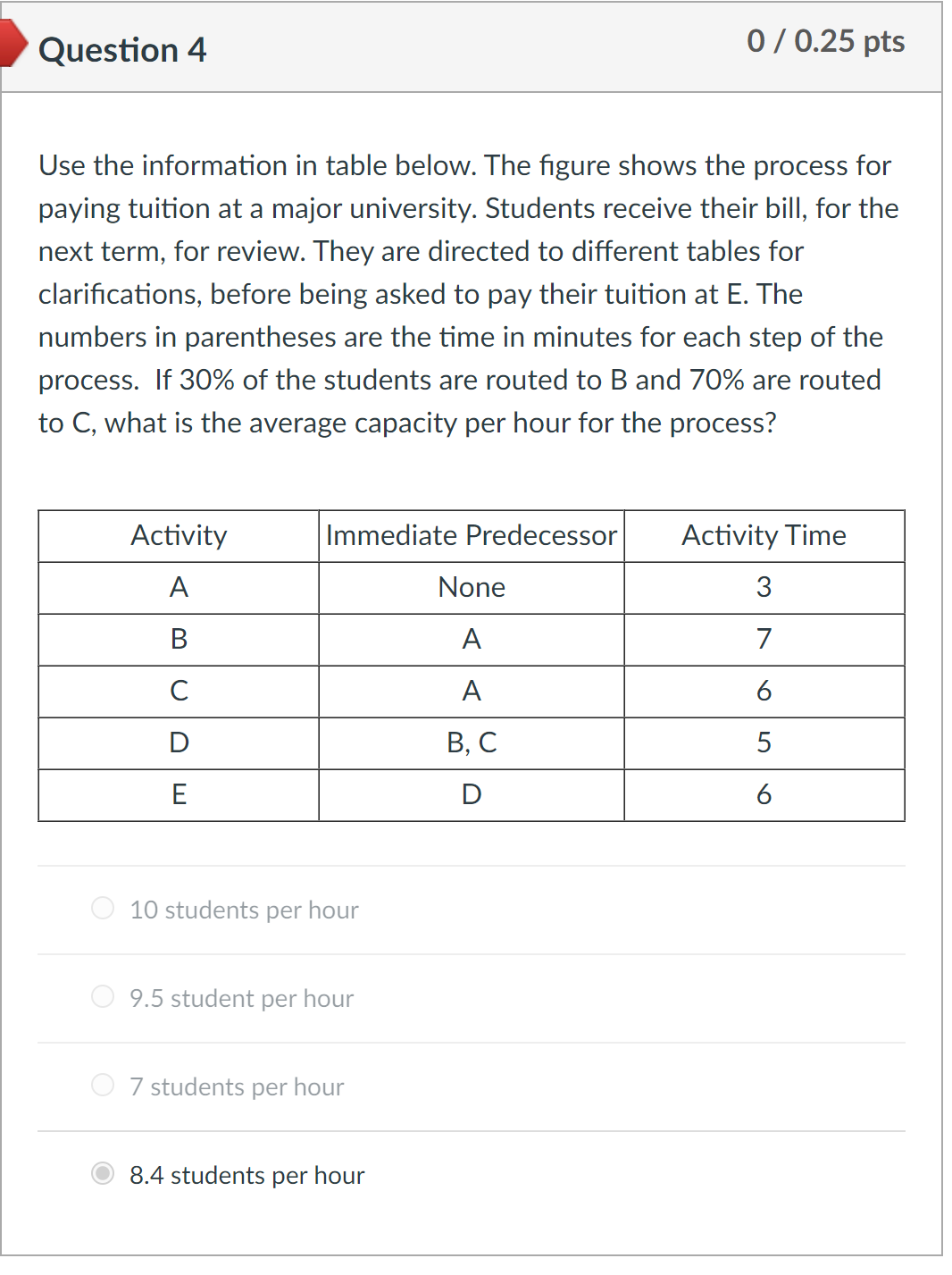Click the row for Activity E
The image size is (952, 1275).
click(180, 794)
